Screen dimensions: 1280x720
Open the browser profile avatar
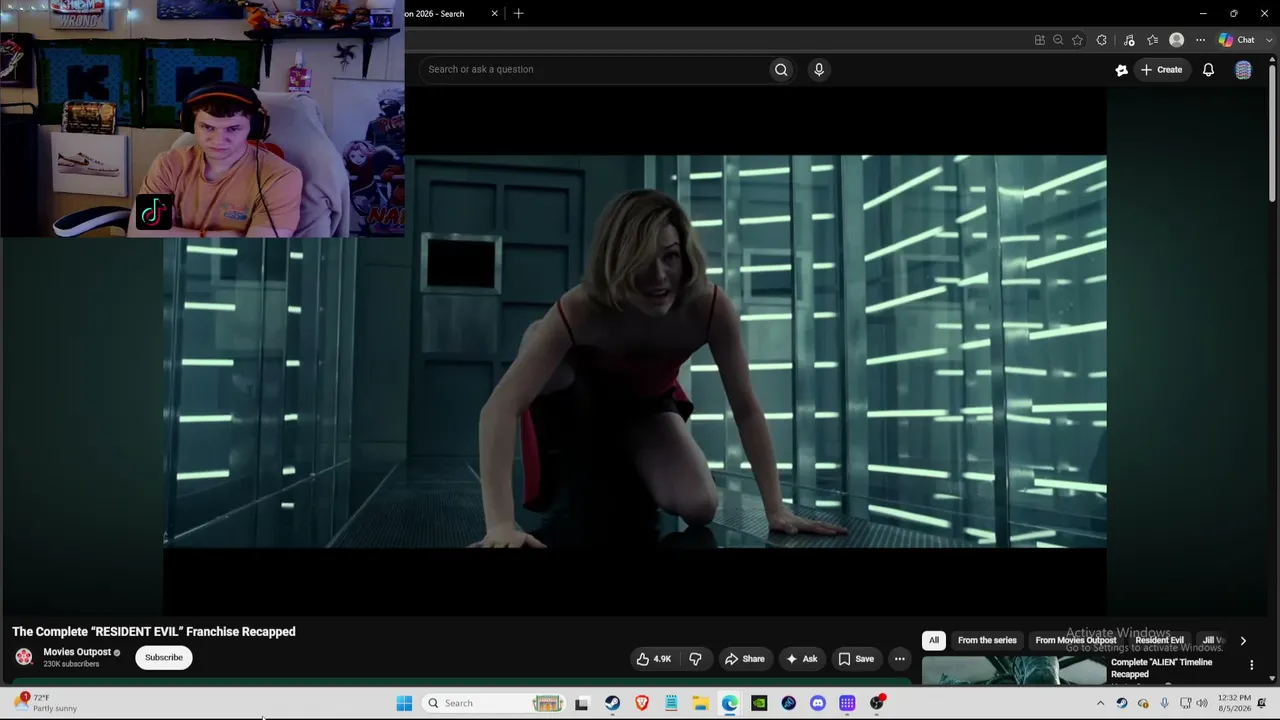tap(1176, 40)
